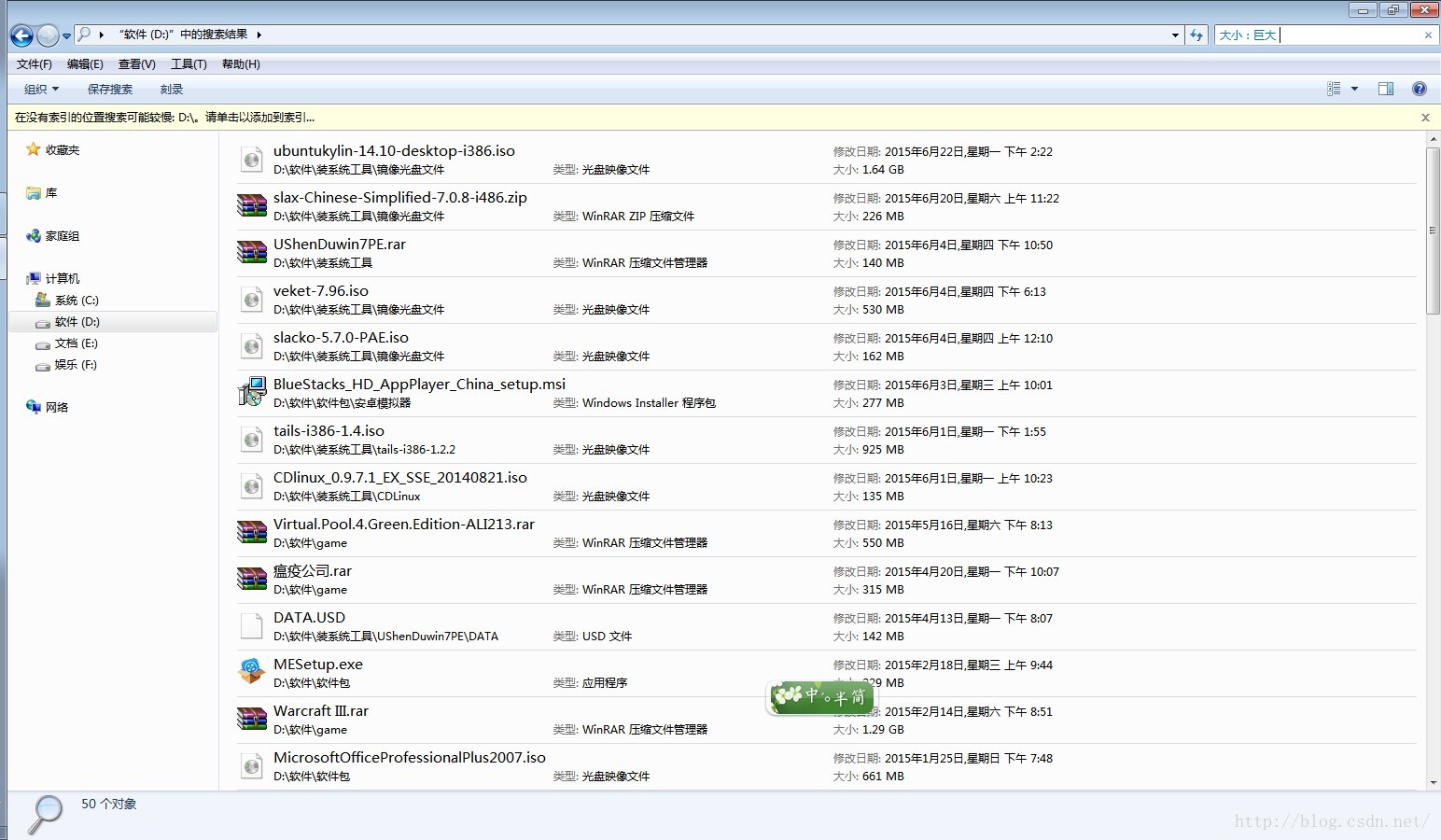Select drive 软件 (D:)

pyautogui.click(x=67, y=322)
